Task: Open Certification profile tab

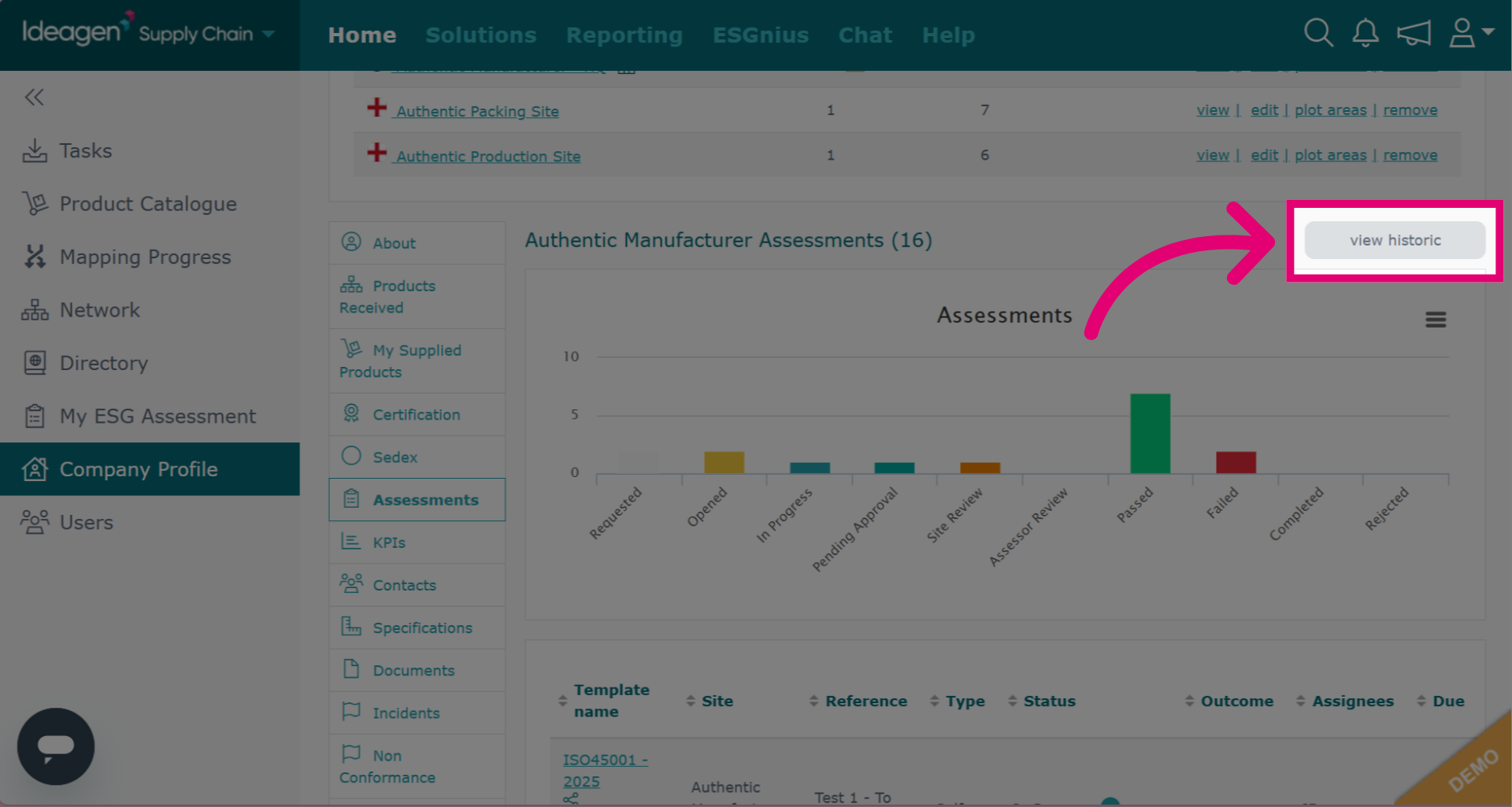Action: (x=417, y=414)
